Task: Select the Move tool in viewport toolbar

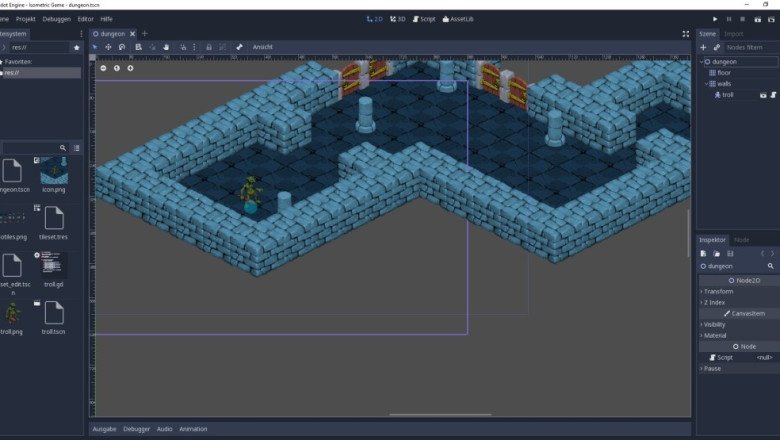Action: click(108, 47)
